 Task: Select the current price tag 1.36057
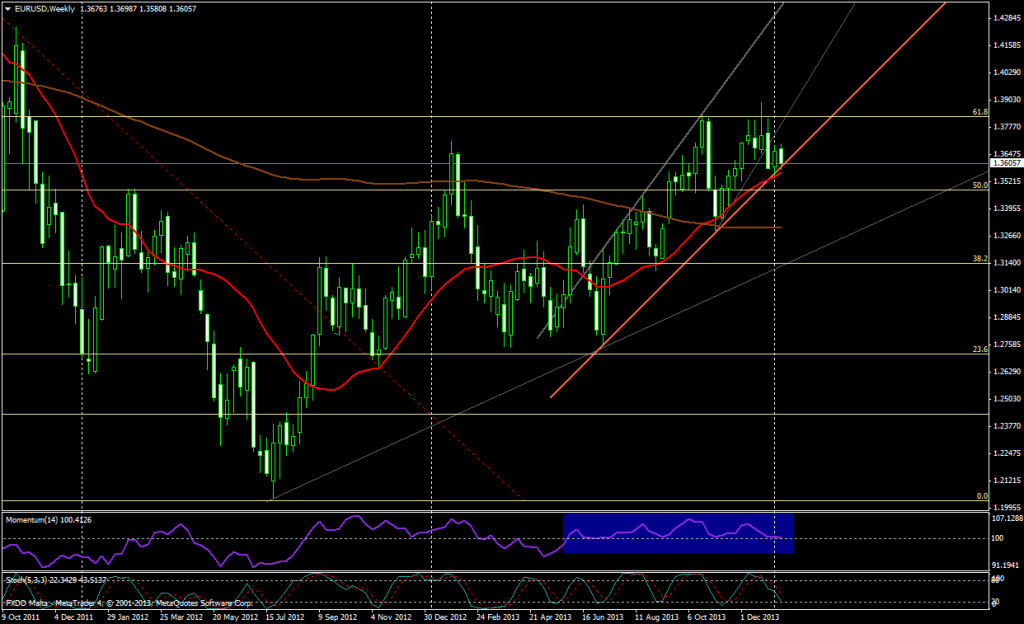point(1005,162)
